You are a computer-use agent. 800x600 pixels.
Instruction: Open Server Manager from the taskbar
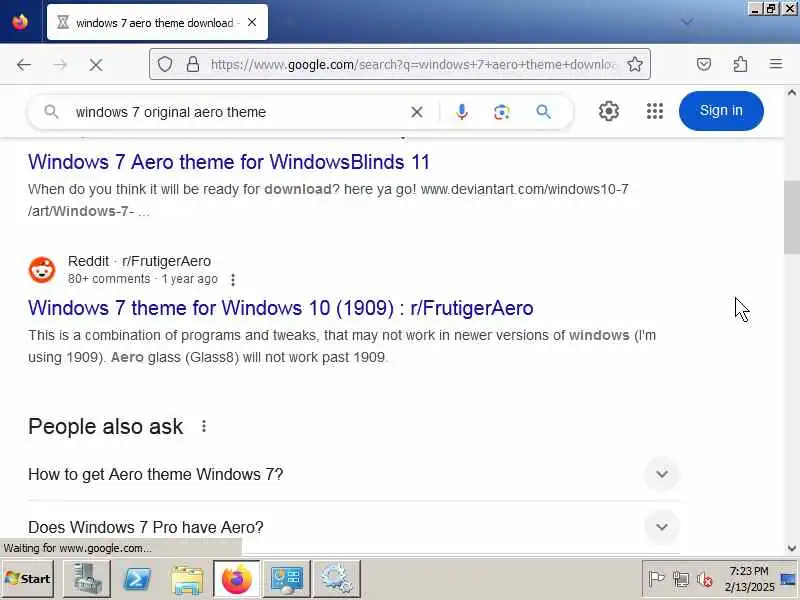point(87,579)
